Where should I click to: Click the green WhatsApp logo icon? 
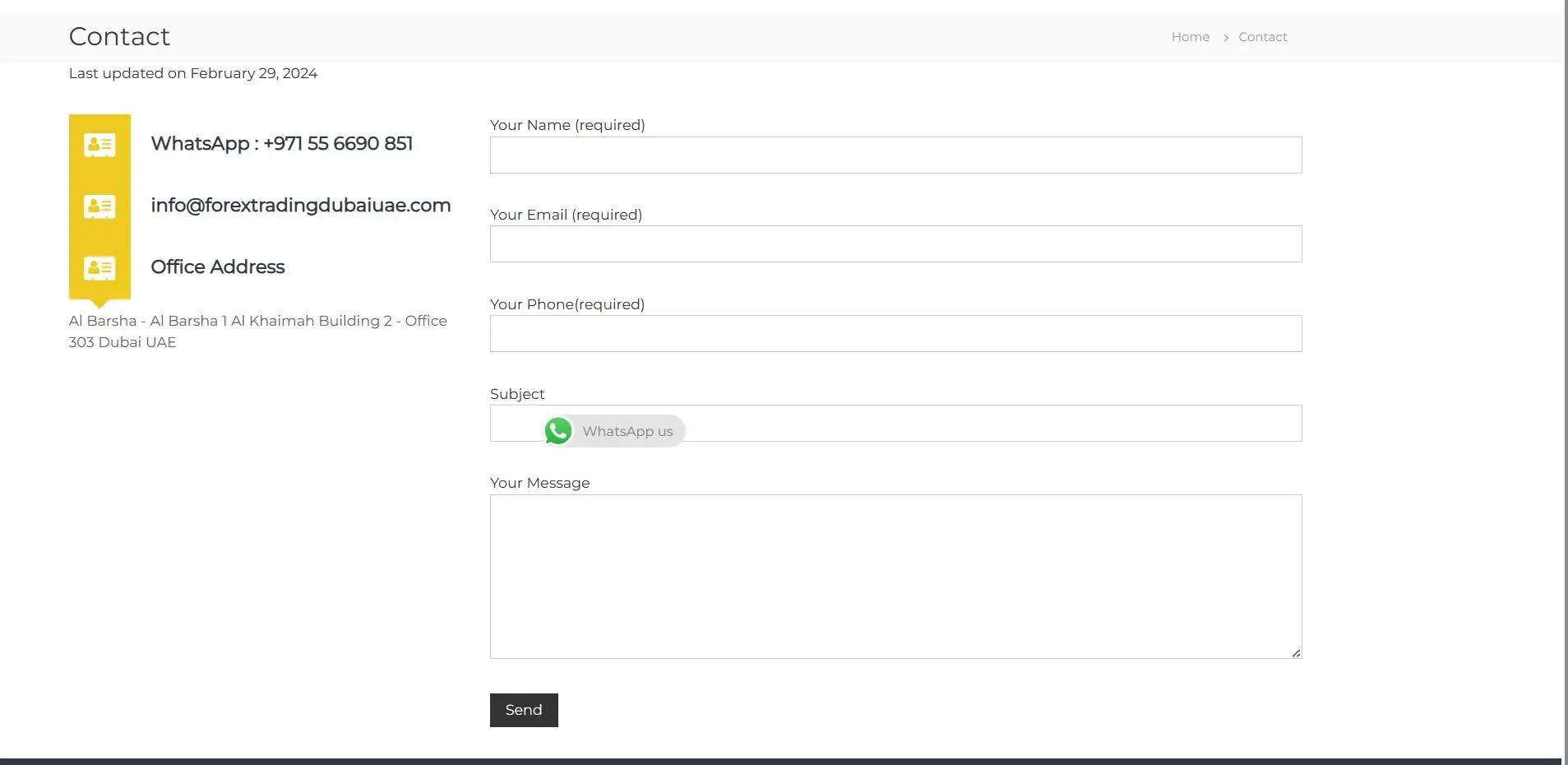(558, 431)
